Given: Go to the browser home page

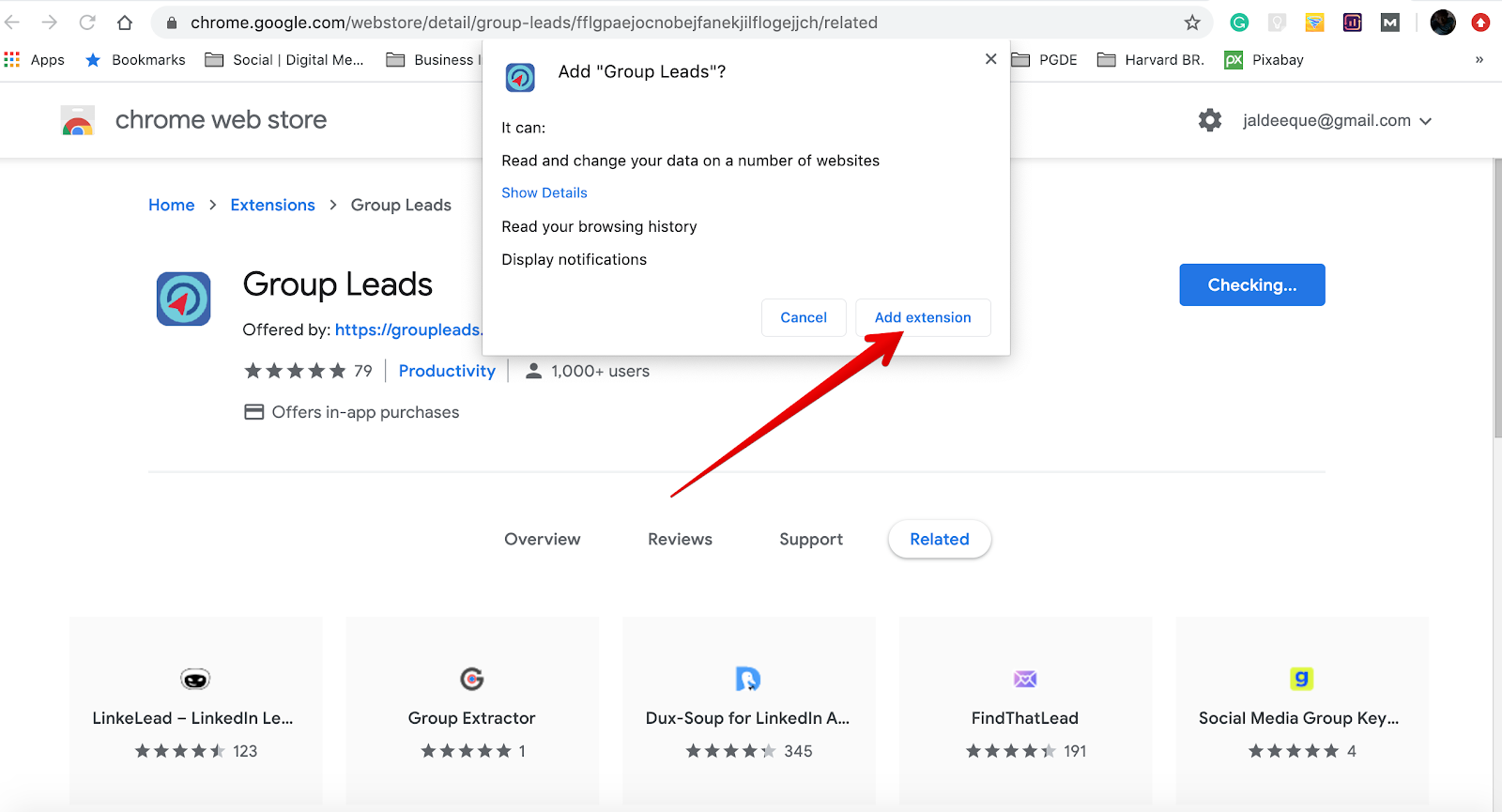Looking at the screenshot, I should pos(125,23).
